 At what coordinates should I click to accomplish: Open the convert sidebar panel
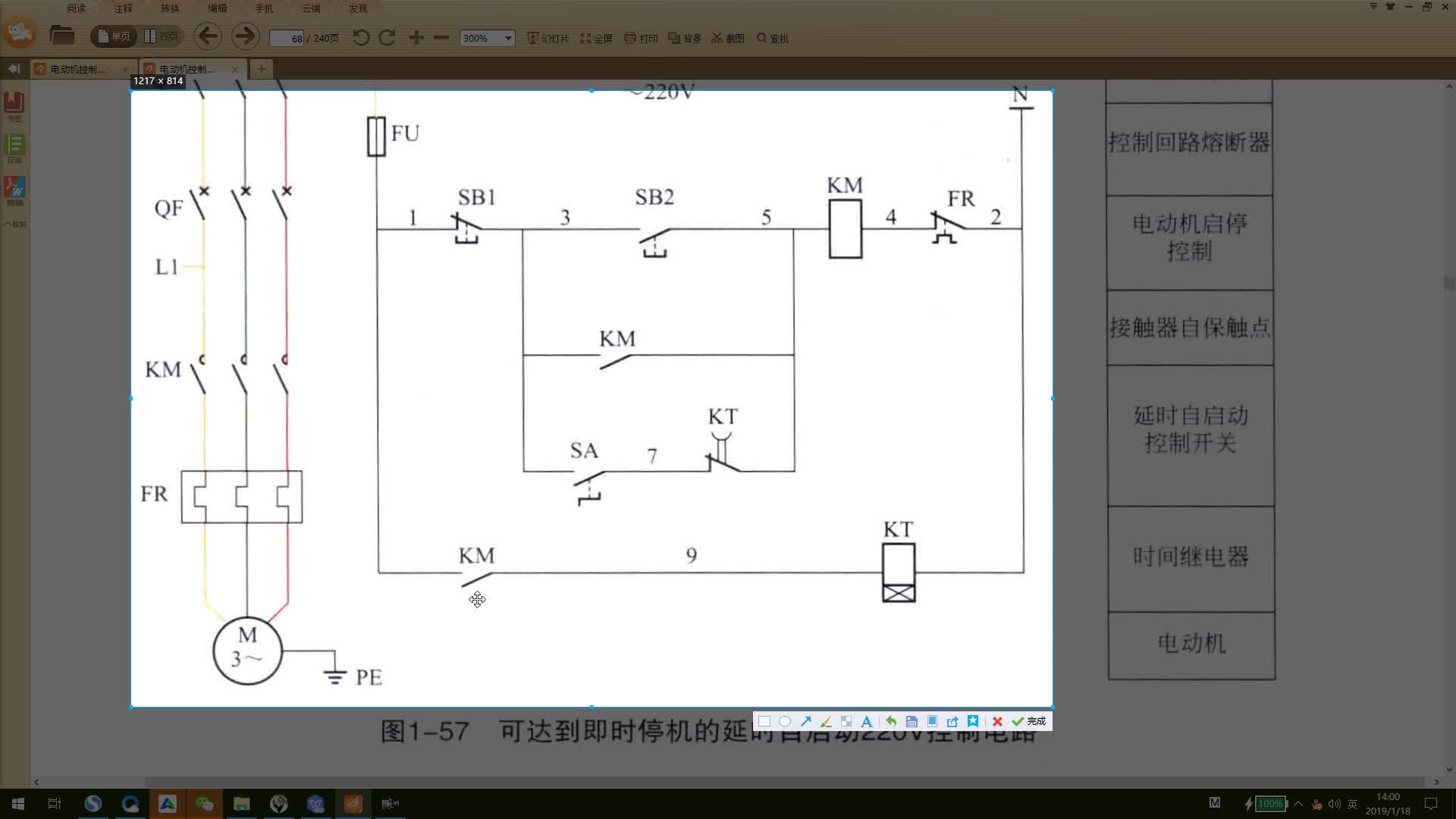(x=14, y=191)
